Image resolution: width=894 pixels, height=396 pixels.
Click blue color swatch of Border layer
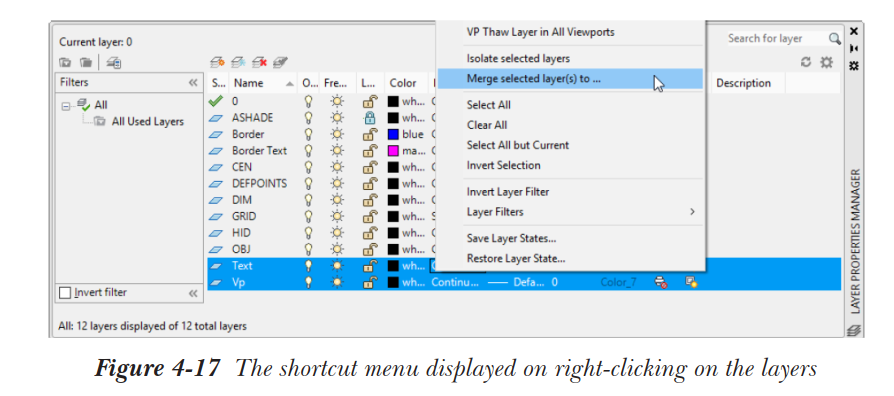[x=393, y=134]
